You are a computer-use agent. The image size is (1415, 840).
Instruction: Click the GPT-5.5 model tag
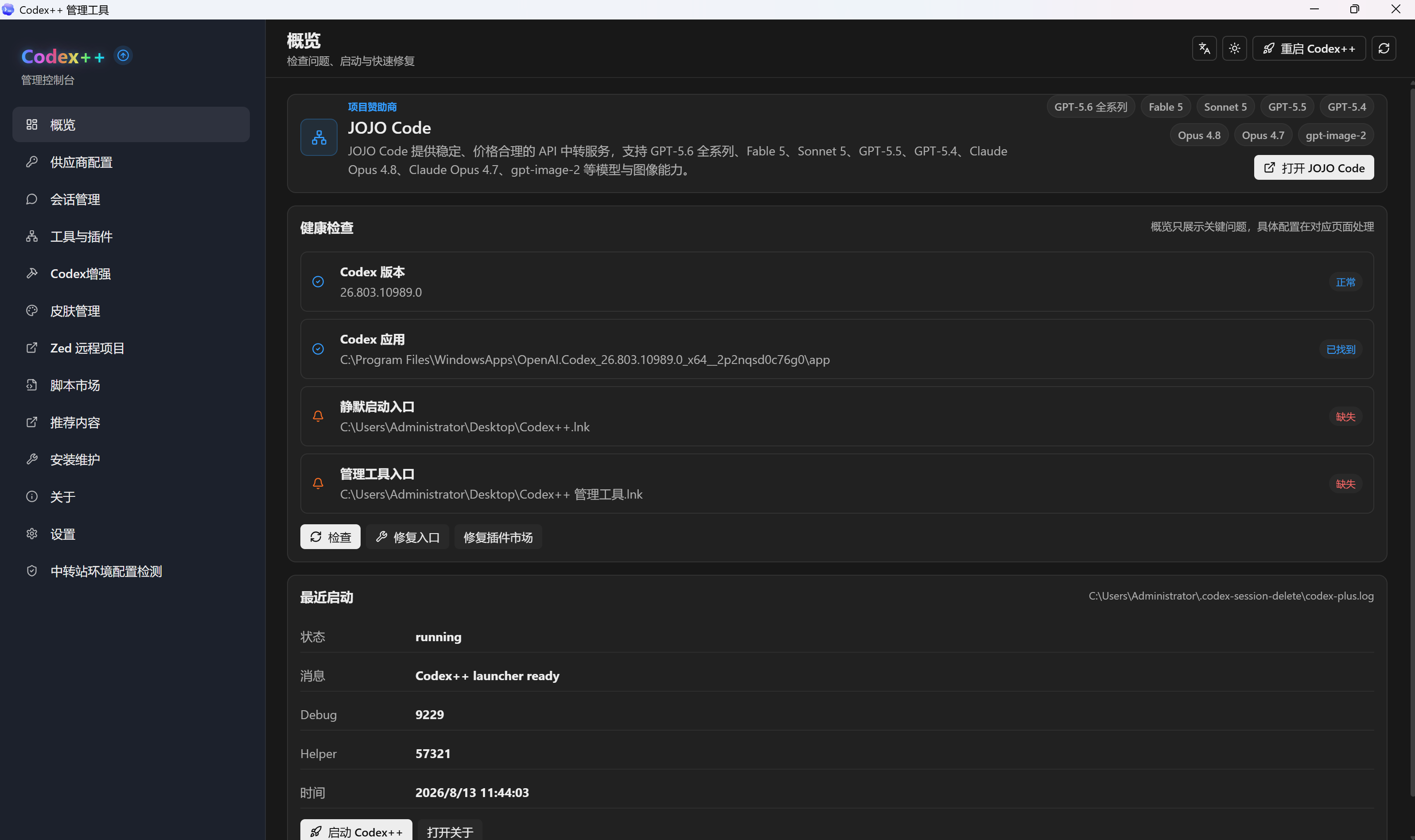click(1287, 107)
